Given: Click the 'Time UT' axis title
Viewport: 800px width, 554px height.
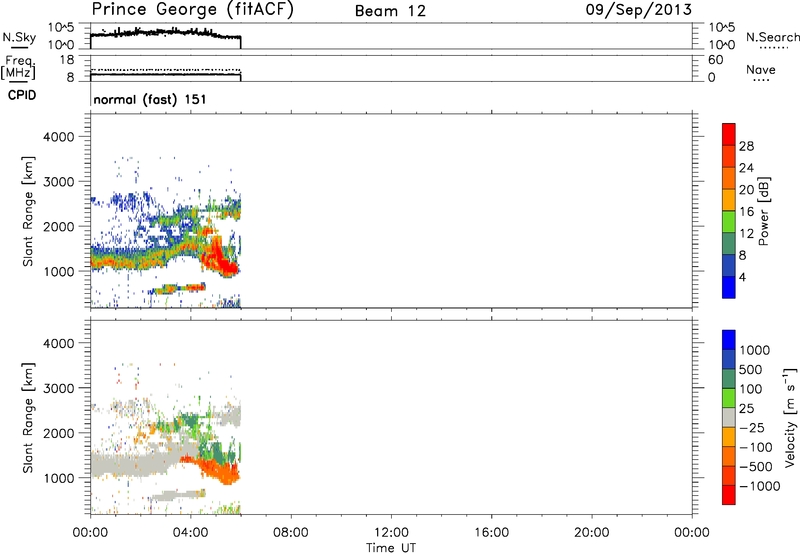Looking at the screenshot, I should pyautogui.click(x=391, y=548).
